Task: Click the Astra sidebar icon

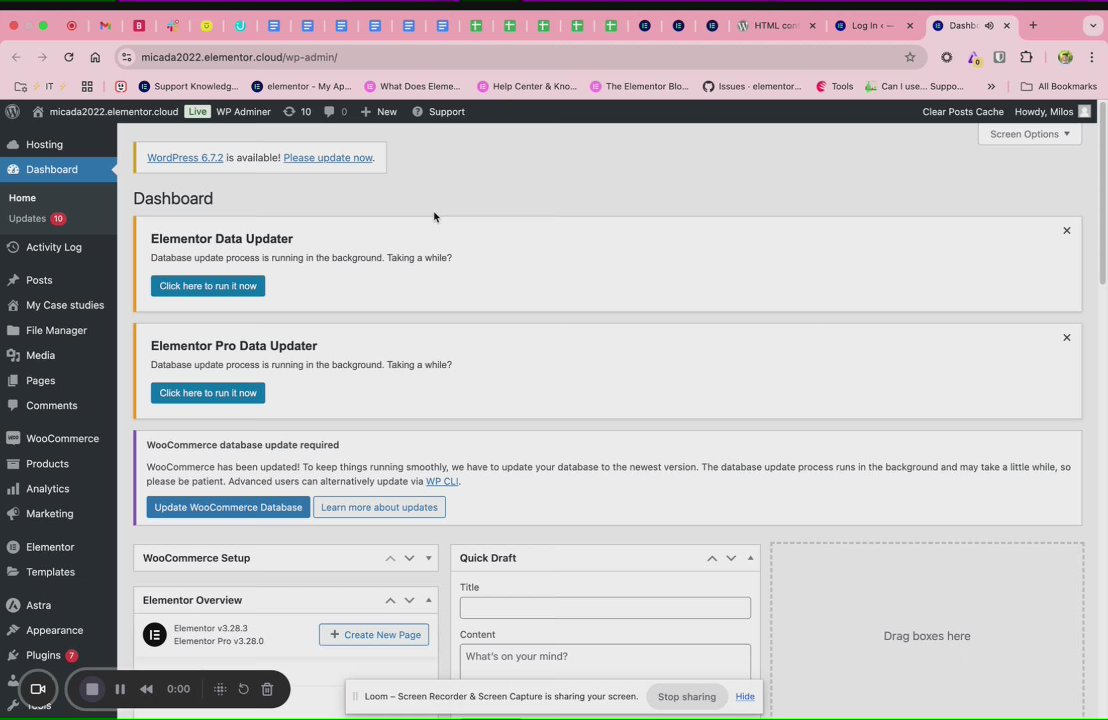Action: (13, 606)
